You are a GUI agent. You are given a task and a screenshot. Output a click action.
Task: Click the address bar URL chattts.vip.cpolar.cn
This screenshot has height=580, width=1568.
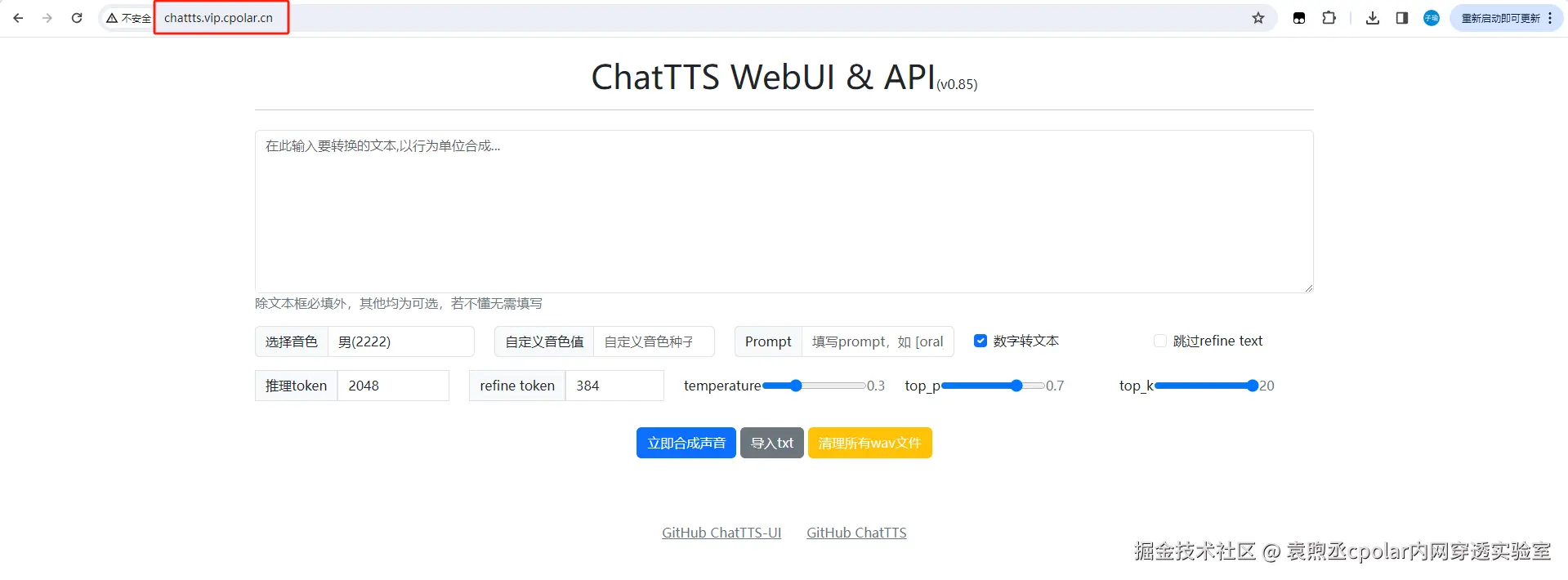(x=218, y=18)
